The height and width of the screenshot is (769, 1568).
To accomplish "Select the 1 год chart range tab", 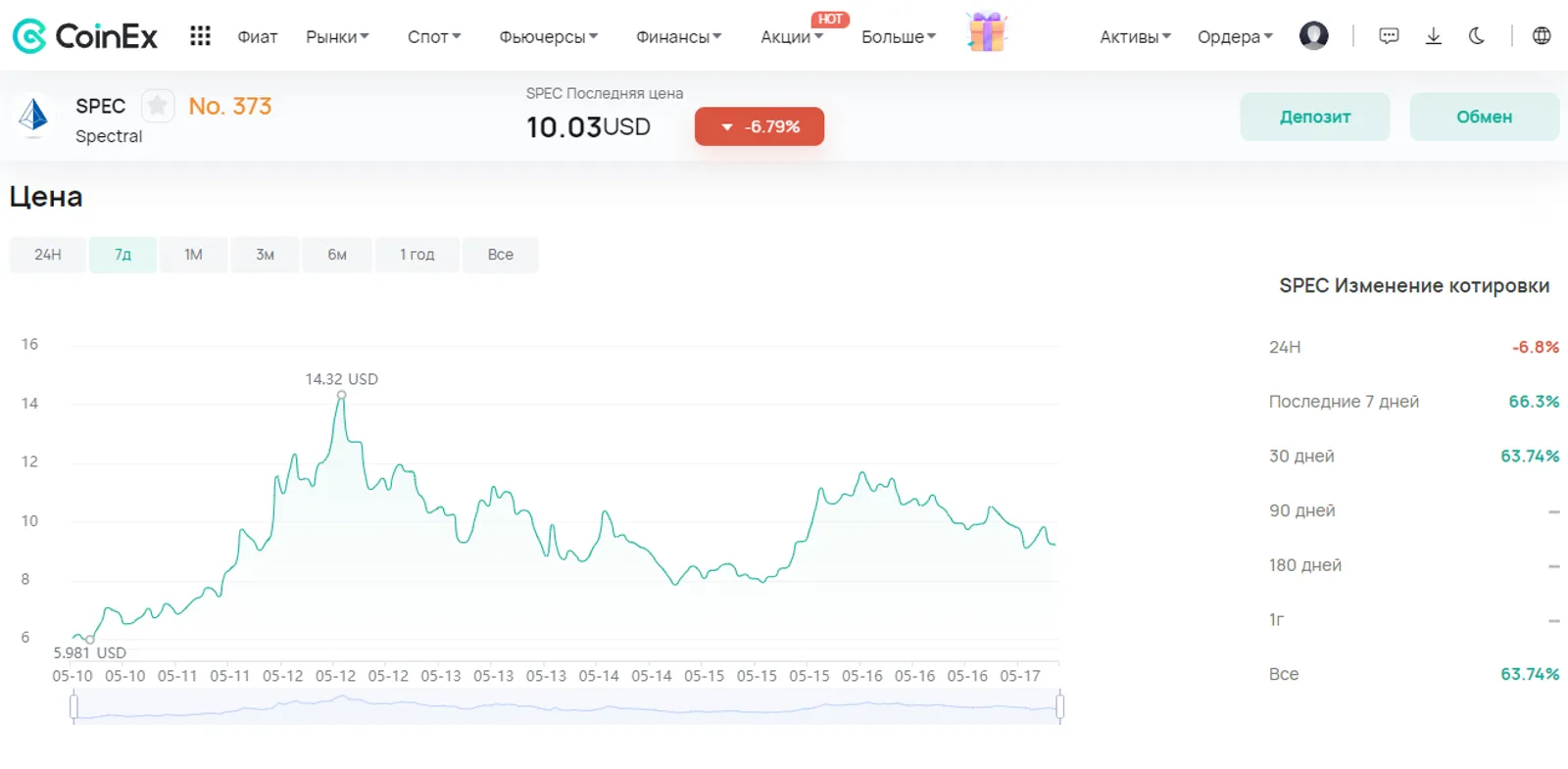I will (416, 255).
